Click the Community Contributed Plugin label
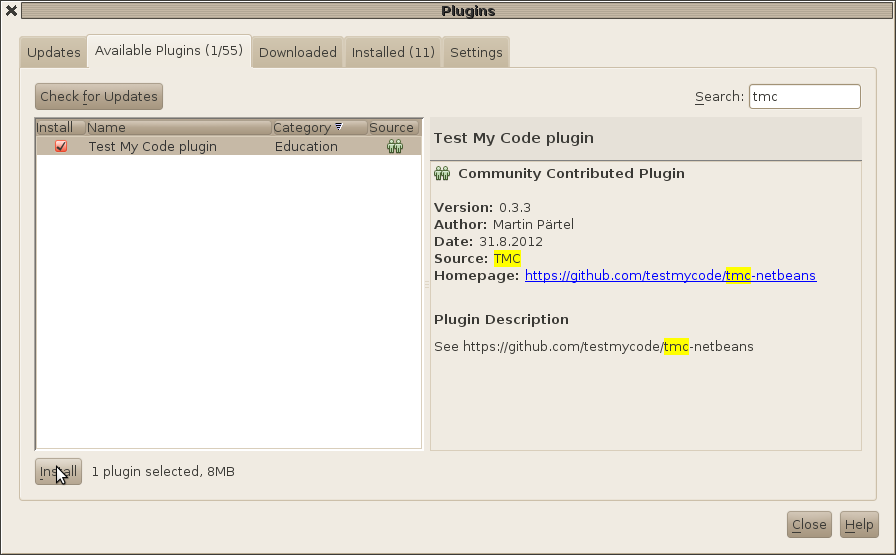This screenshot has width=896, height=555. (x=571, y=173)
